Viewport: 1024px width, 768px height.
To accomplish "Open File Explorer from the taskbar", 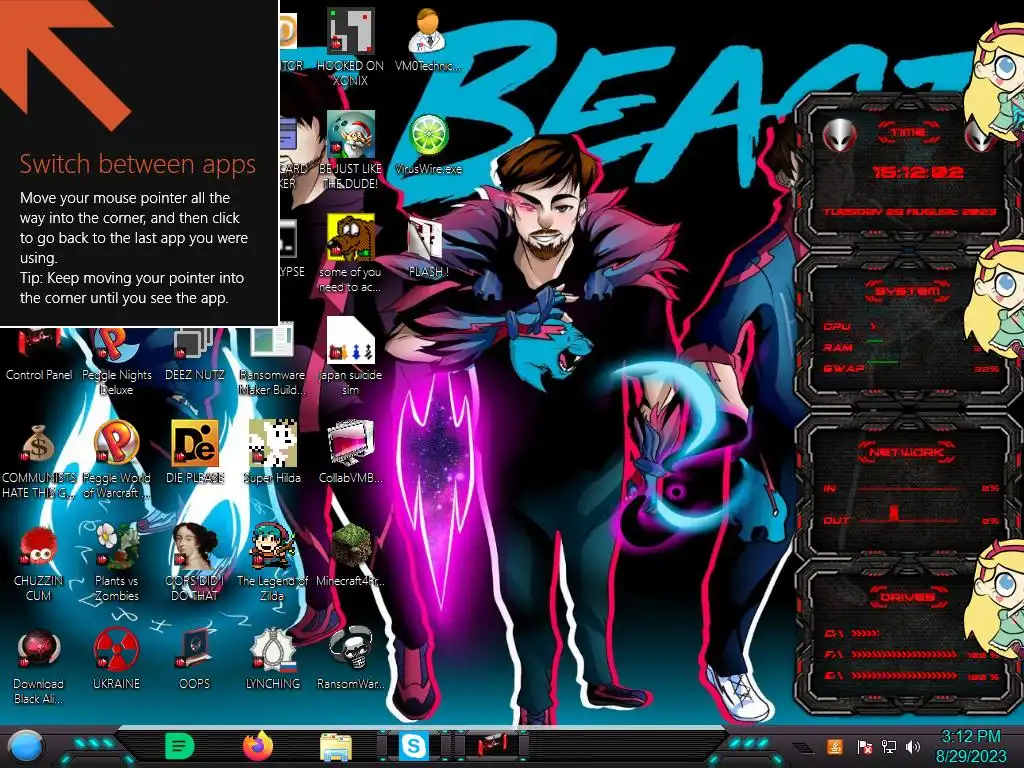I will [336, 746].
